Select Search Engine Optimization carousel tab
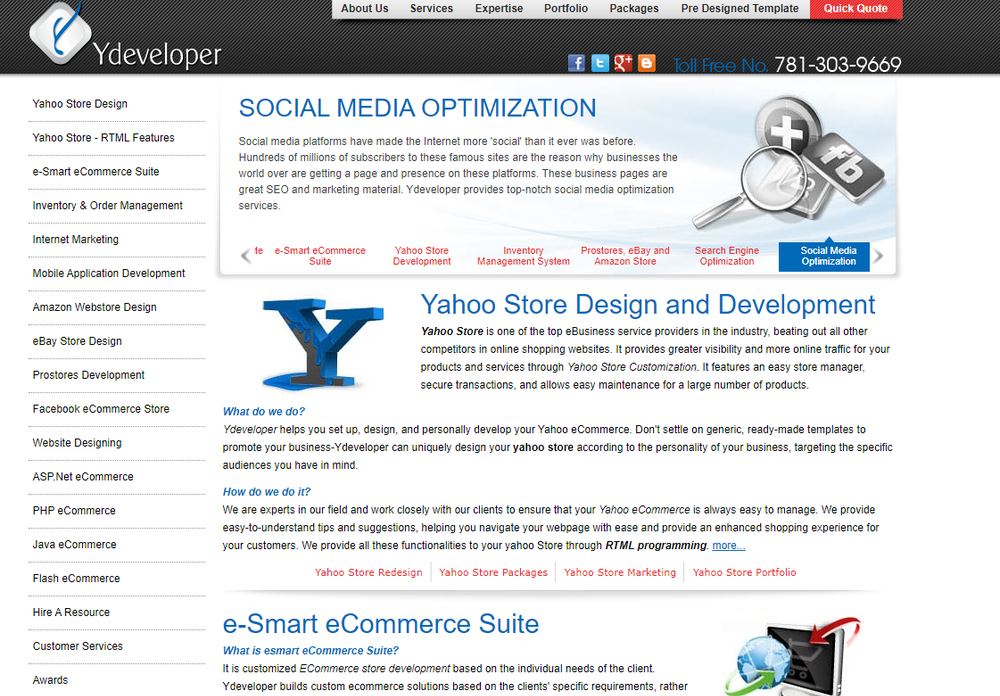 [727, 256]
